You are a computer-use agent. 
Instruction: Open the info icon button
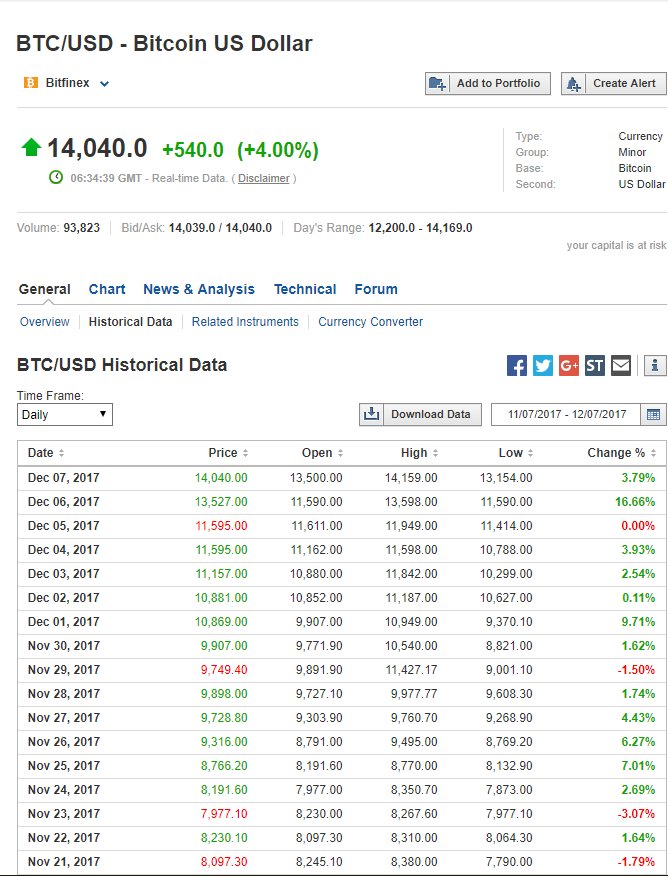click(655, 366)
